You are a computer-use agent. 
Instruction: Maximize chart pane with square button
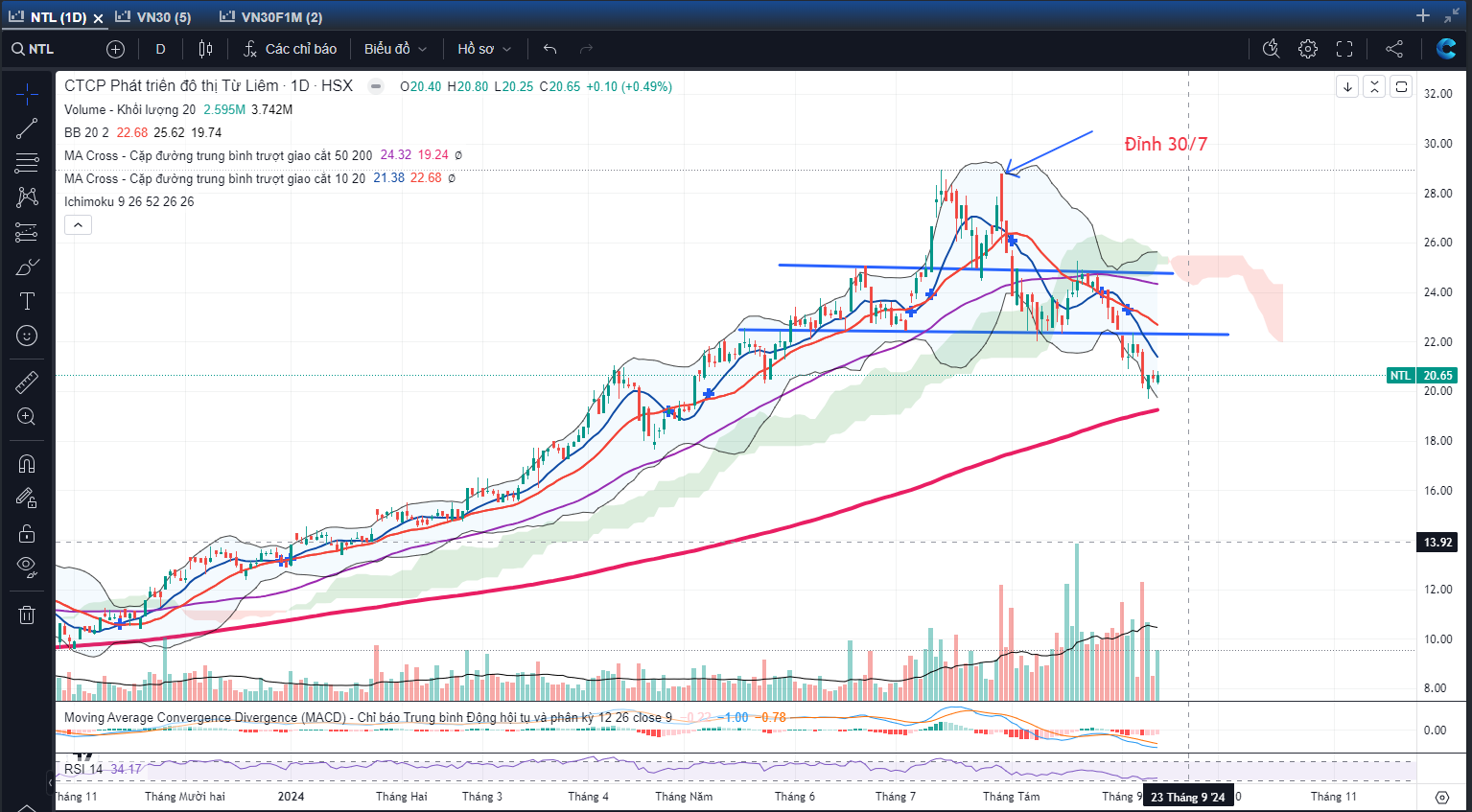(1401, 87)
